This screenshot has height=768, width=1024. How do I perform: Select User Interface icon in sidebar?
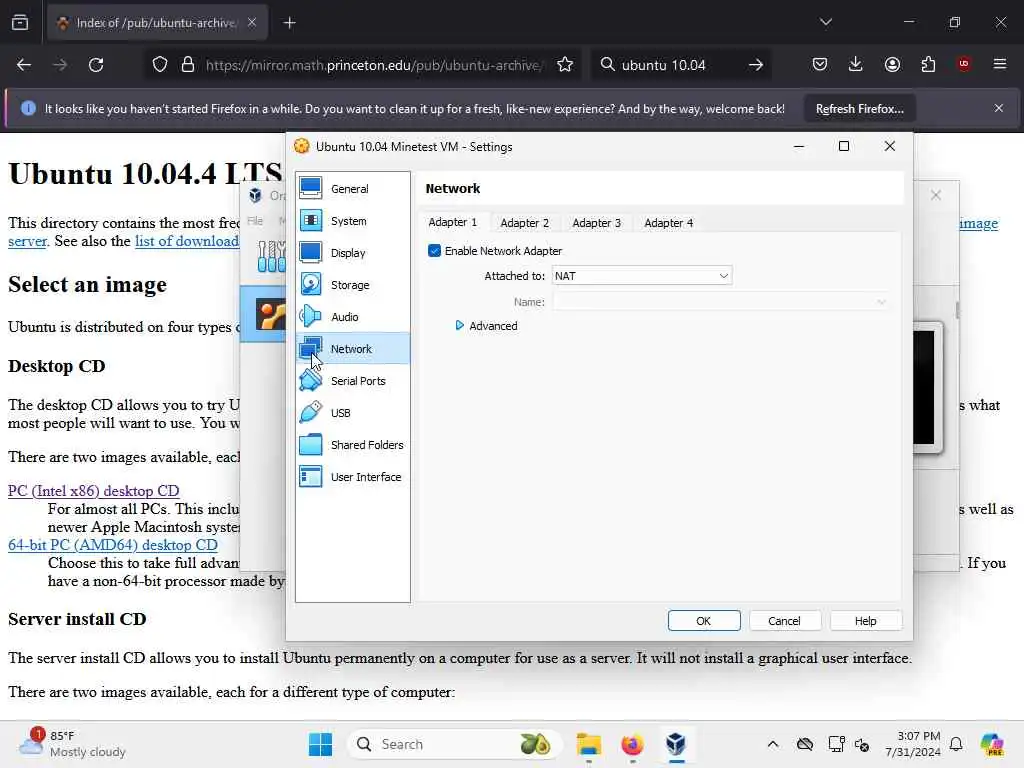311,476
